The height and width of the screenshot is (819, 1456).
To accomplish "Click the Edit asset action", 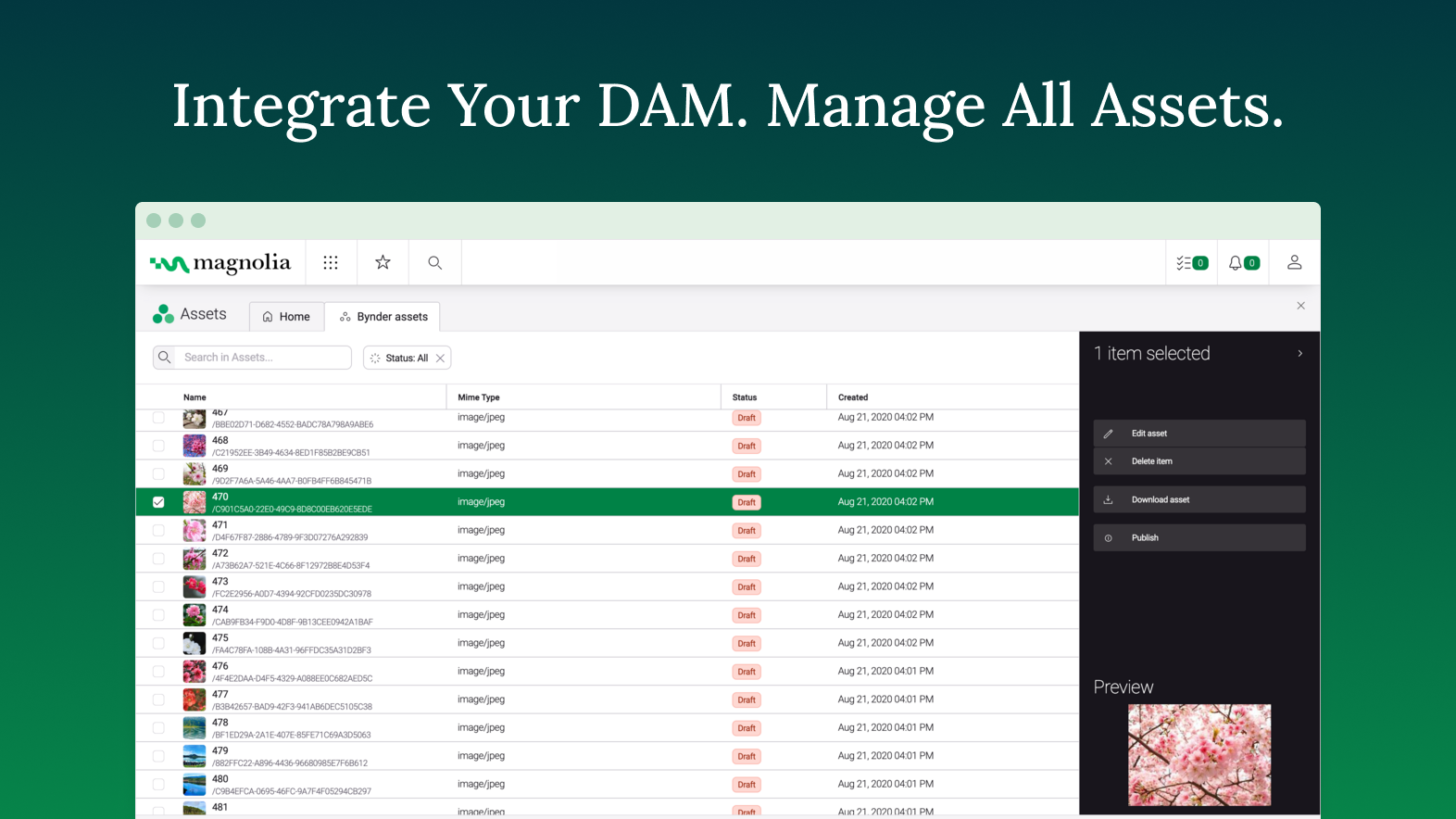I will [1199, 434].
